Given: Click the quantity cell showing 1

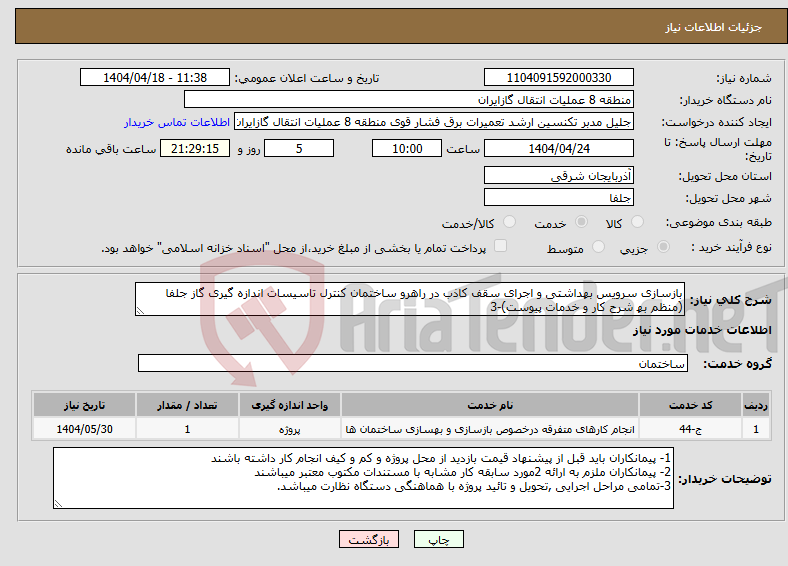Looking at the screenshot, I should (187, 429).
